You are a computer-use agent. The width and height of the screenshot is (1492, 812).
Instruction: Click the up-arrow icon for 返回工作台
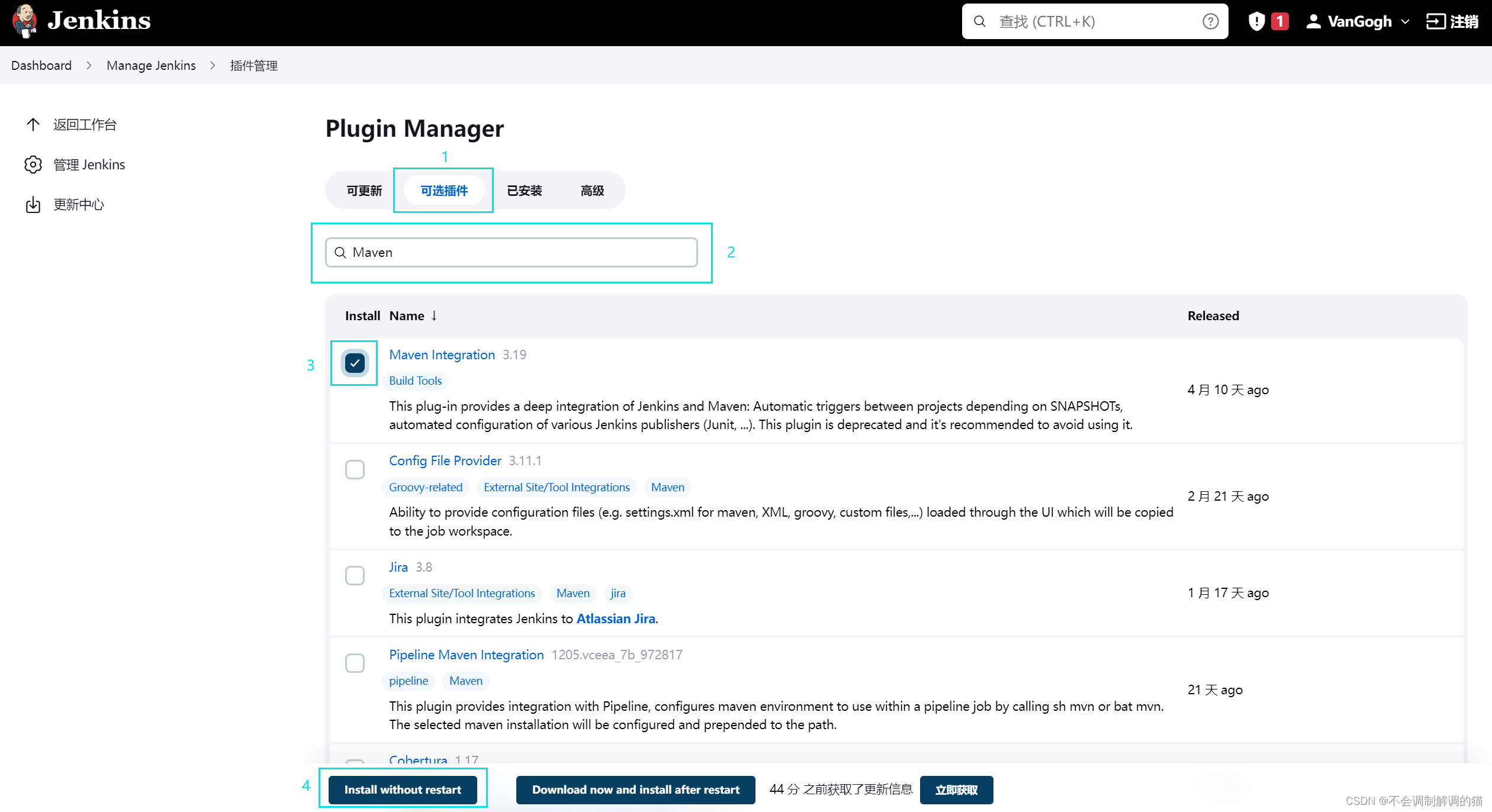(x=33, y=124)
